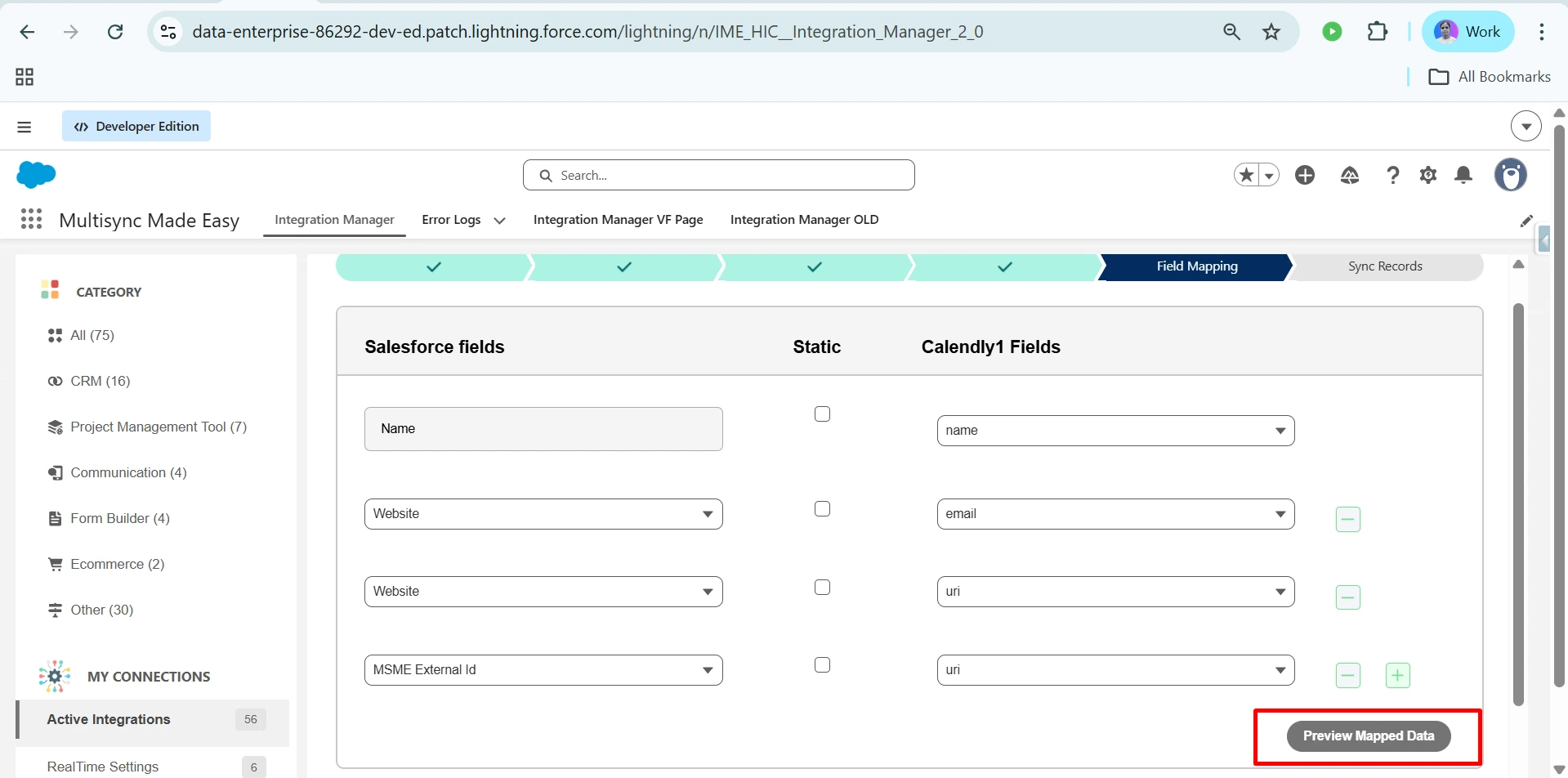Filter by Form Builder (4) category
Viewport: 1568px width, 778px height.
point(120,518)
